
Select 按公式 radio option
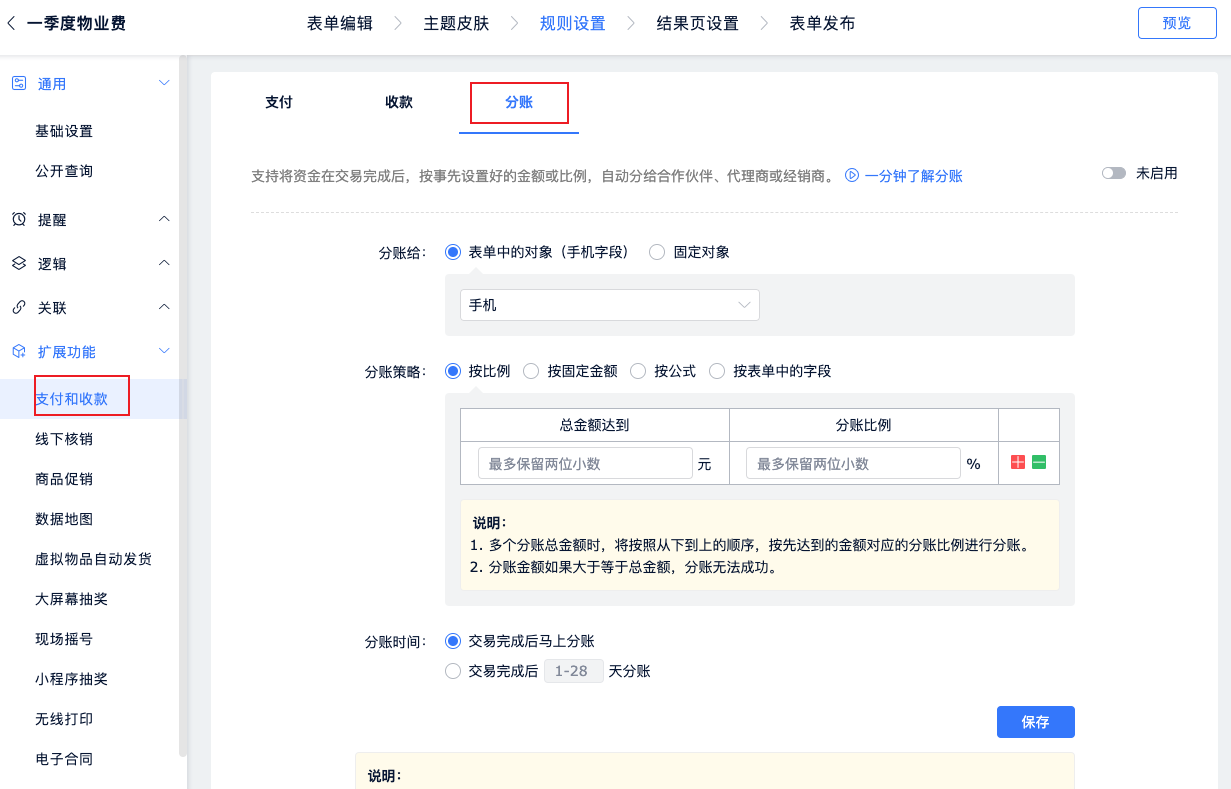[638, 371]
